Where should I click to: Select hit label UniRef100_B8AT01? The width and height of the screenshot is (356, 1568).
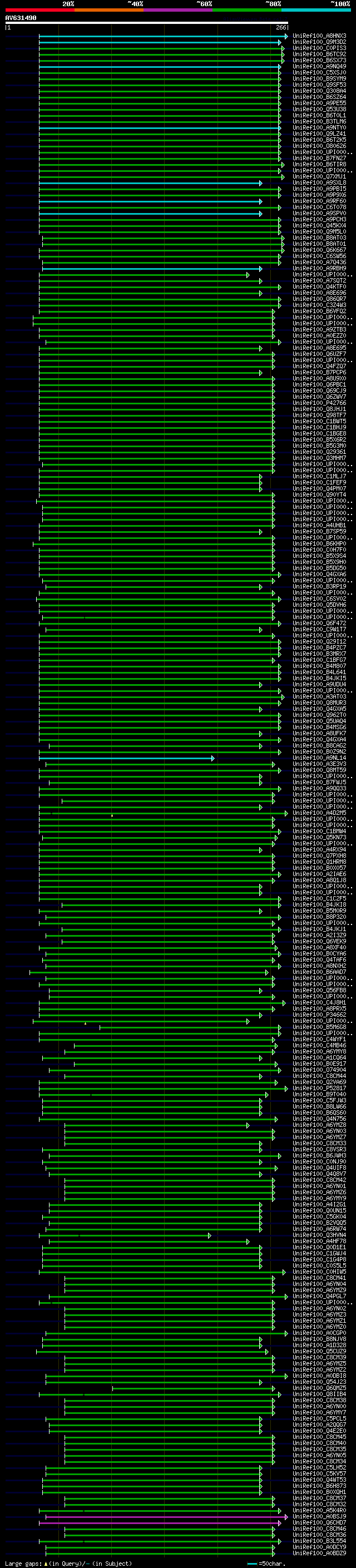tap(319, 244)
